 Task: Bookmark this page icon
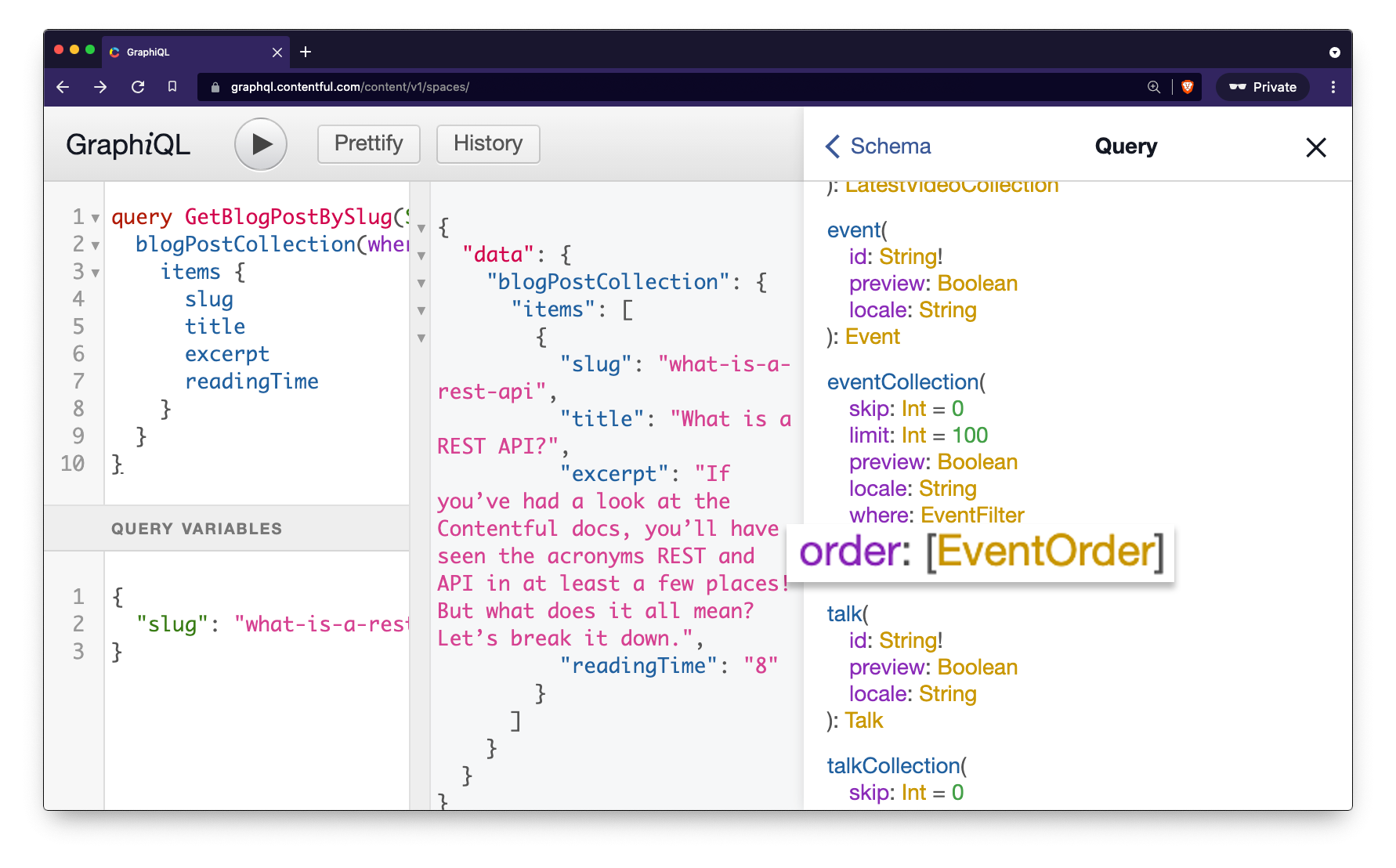pyautogui.click(x=172, y=87)
